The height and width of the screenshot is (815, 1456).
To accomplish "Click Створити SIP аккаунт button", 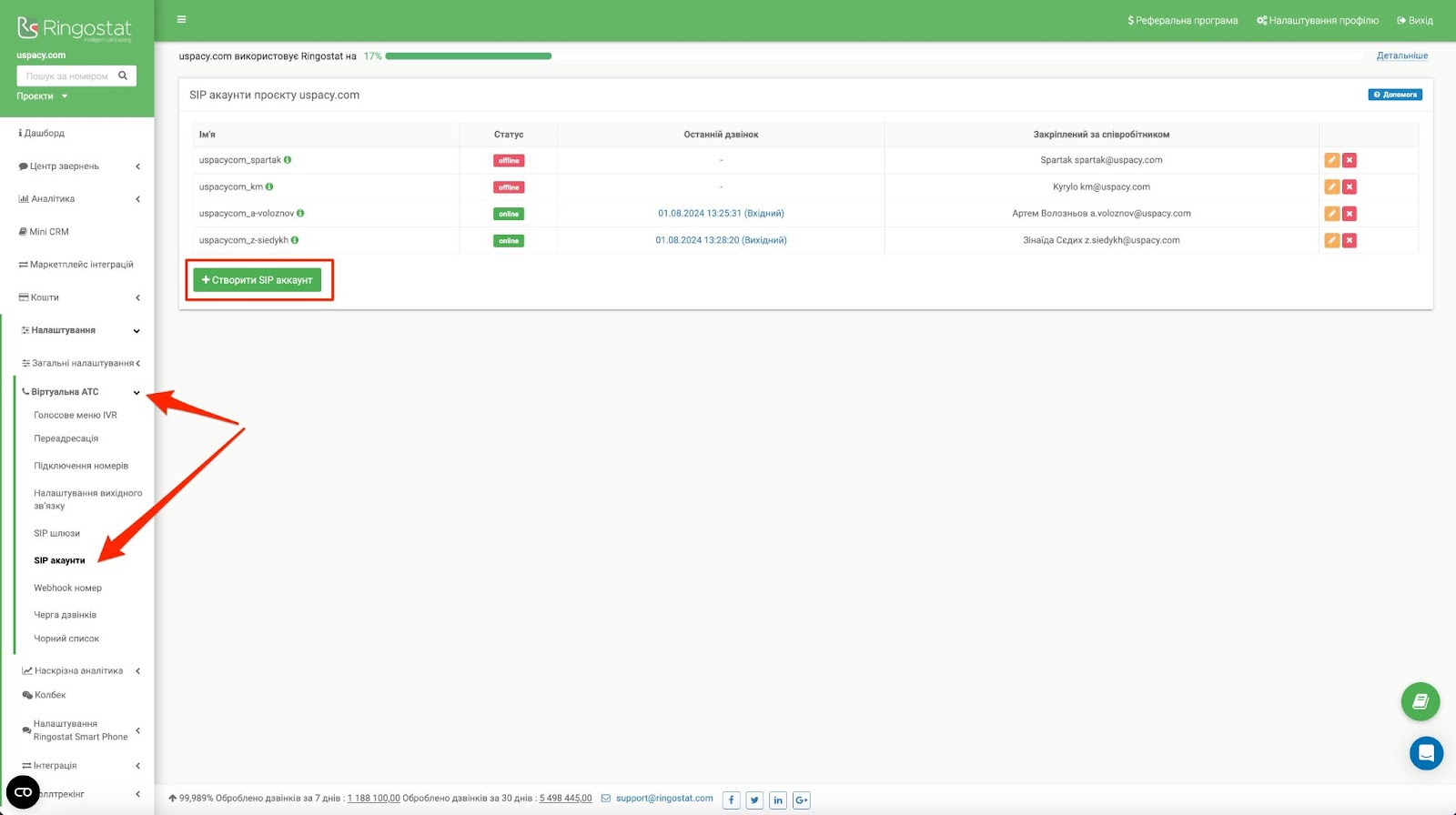I will (257, 280).
